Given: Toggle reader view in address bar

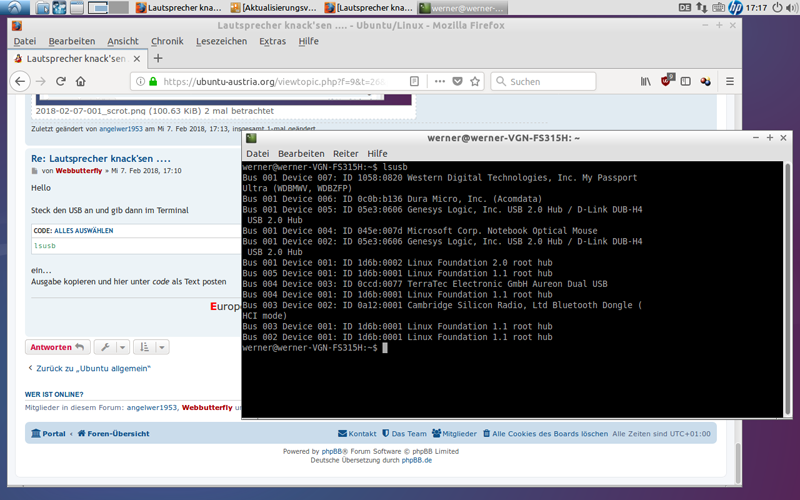Looking at the screenshot, I should pyautogui.click(x=415, y=82).
